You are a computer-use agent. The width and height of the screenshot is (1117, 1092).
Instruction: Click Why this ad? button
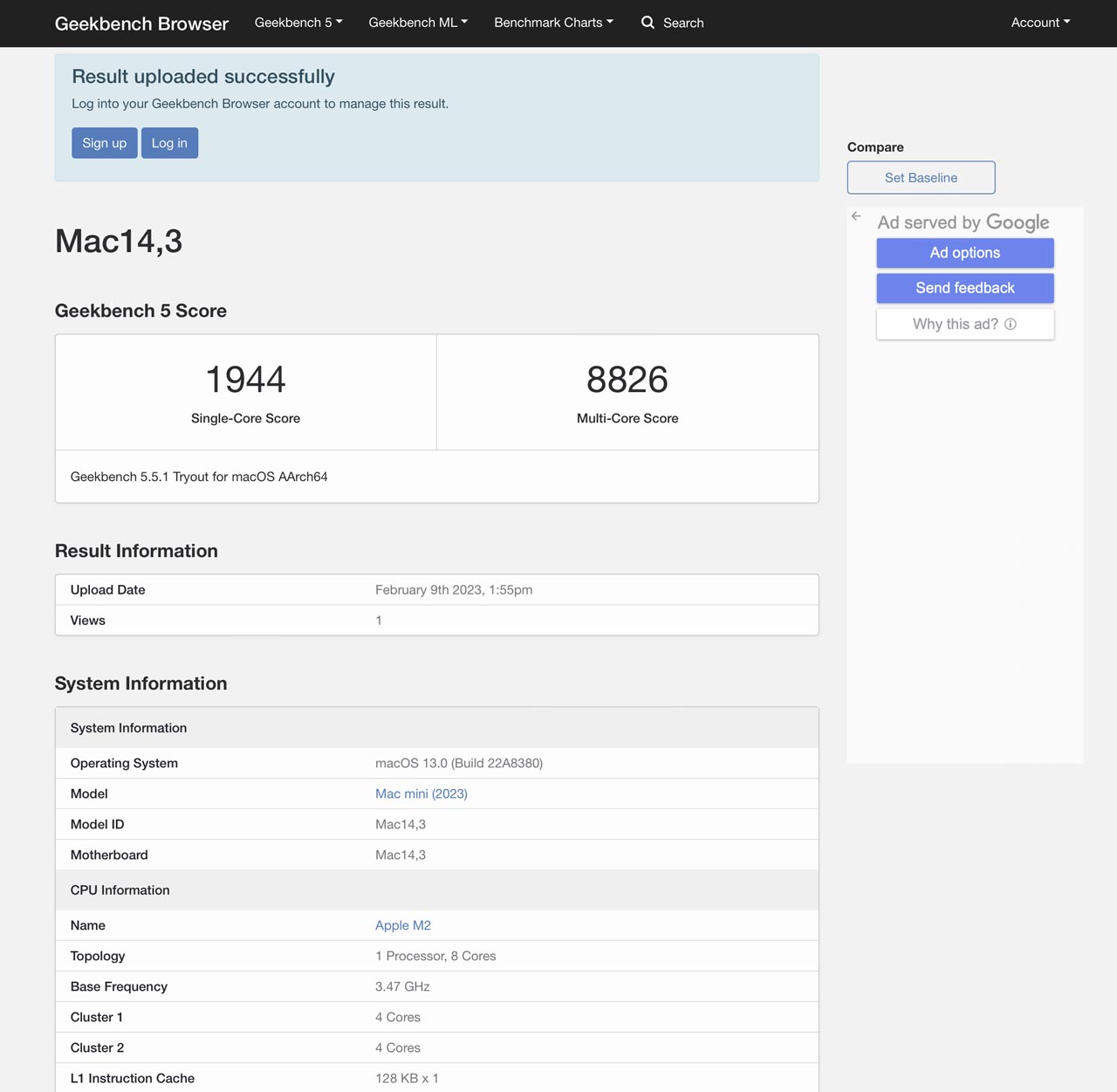[x=965, y=324]
